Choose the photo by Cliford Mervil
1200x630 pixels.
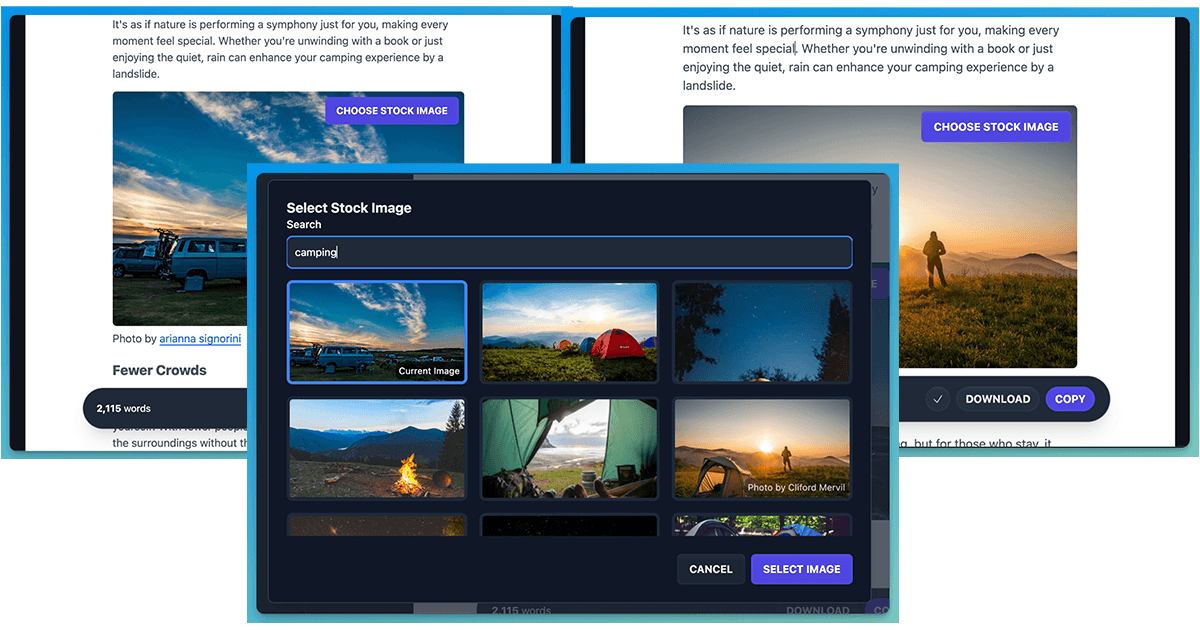[762, 448]
